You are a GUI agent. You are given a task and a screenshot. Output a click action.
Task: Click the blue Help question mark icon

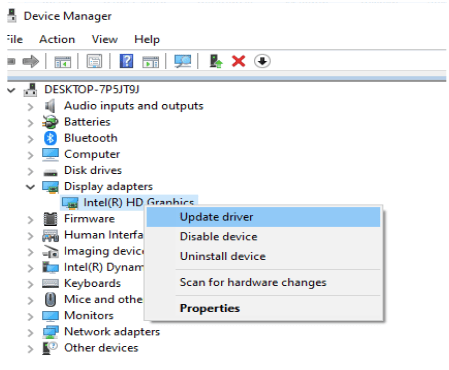pyautogui.click(x=126, y=61)
